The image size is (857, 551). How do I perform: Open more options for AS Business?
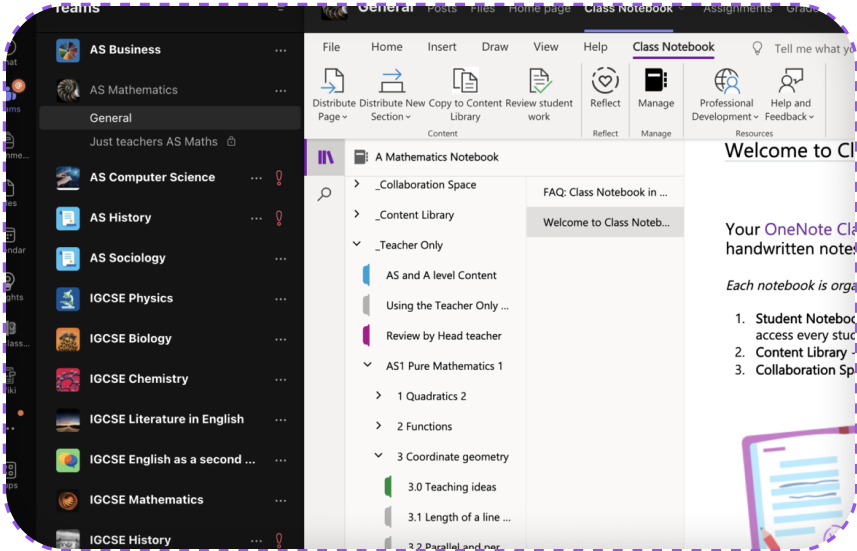coord(280,50)
